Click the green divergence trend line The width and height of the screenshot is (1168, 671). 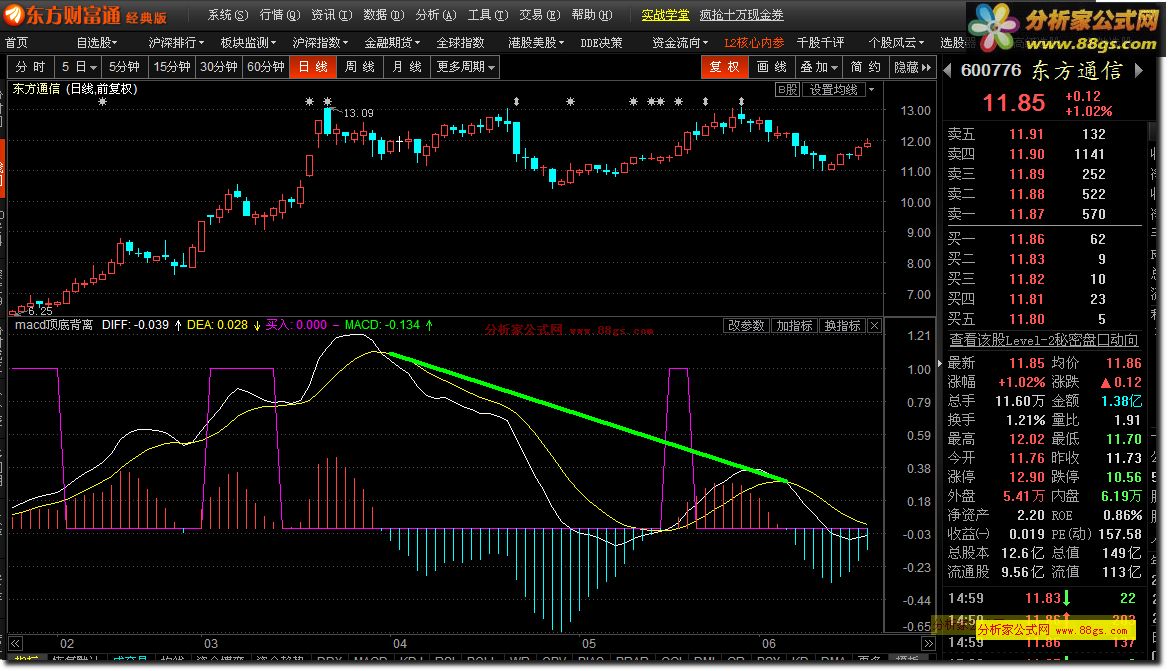coord(587,417)
